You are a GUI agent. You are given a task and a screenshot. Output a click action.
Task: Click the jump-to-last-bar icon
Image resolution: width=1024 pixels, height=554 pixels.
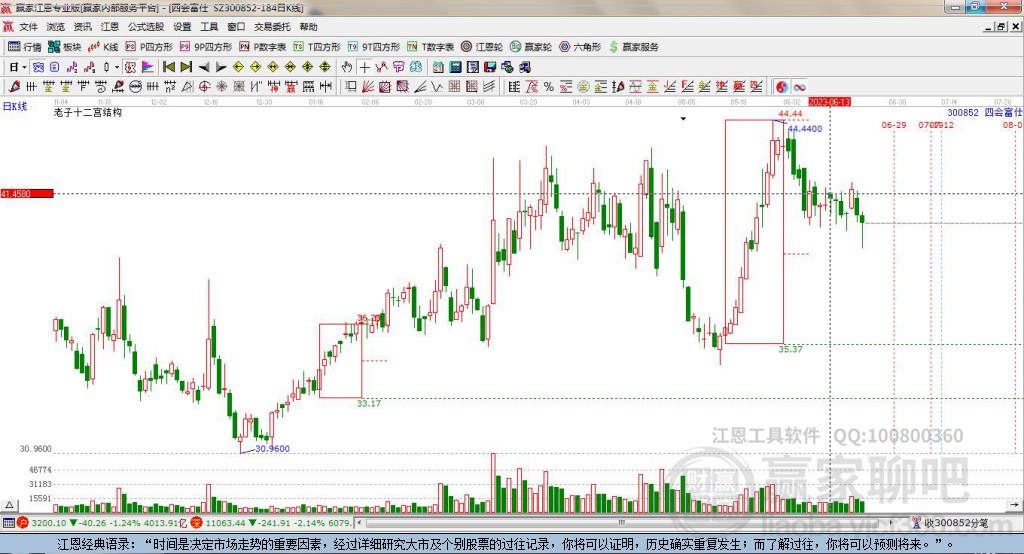point(186,67)
